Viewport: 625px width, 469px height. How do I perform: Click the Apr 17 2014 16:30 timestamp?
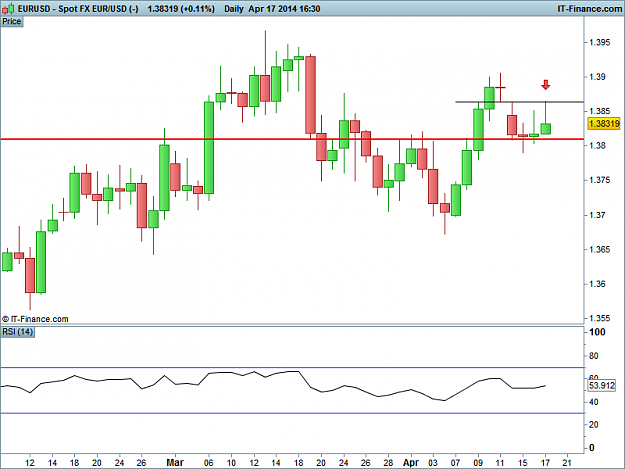(284, 9)
